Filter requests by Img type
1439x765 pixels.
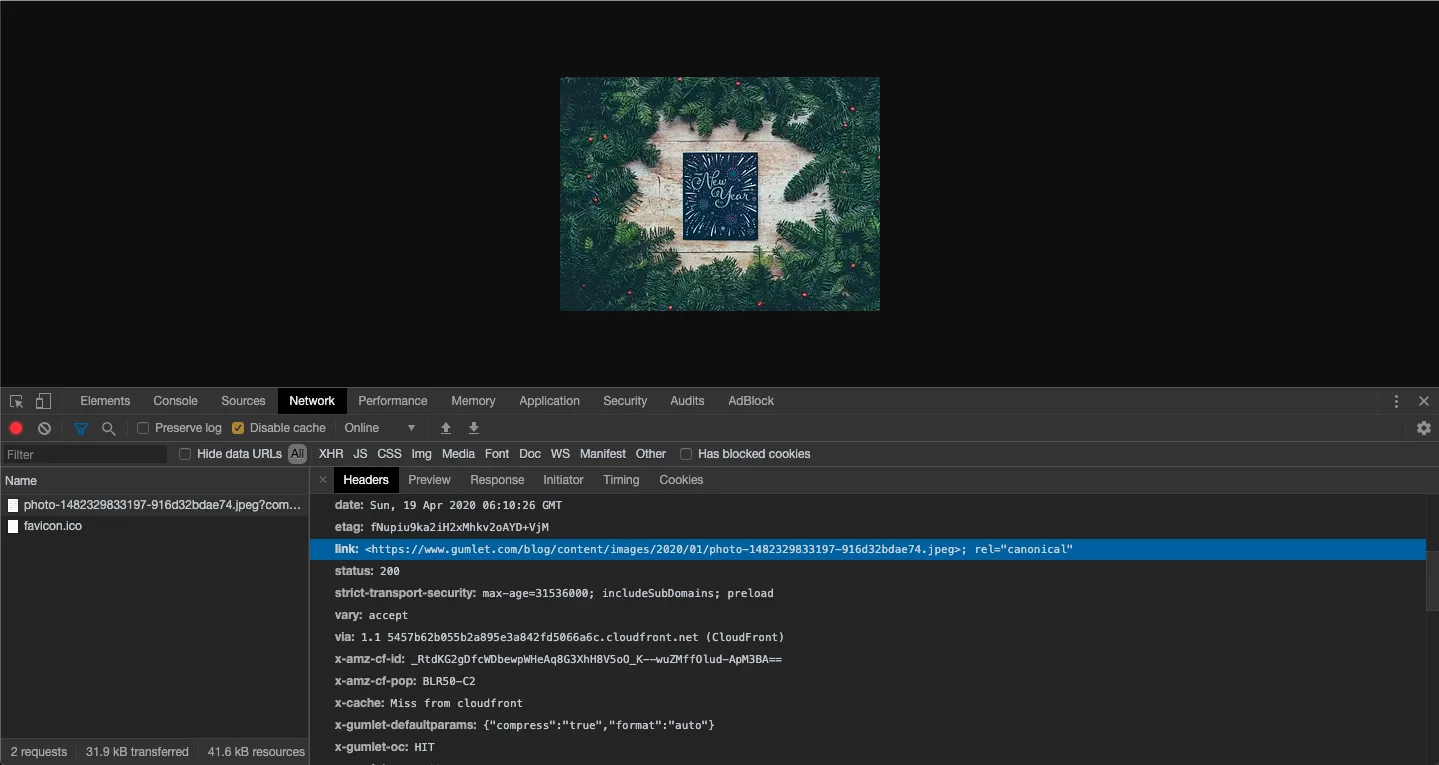coord(421,454)
